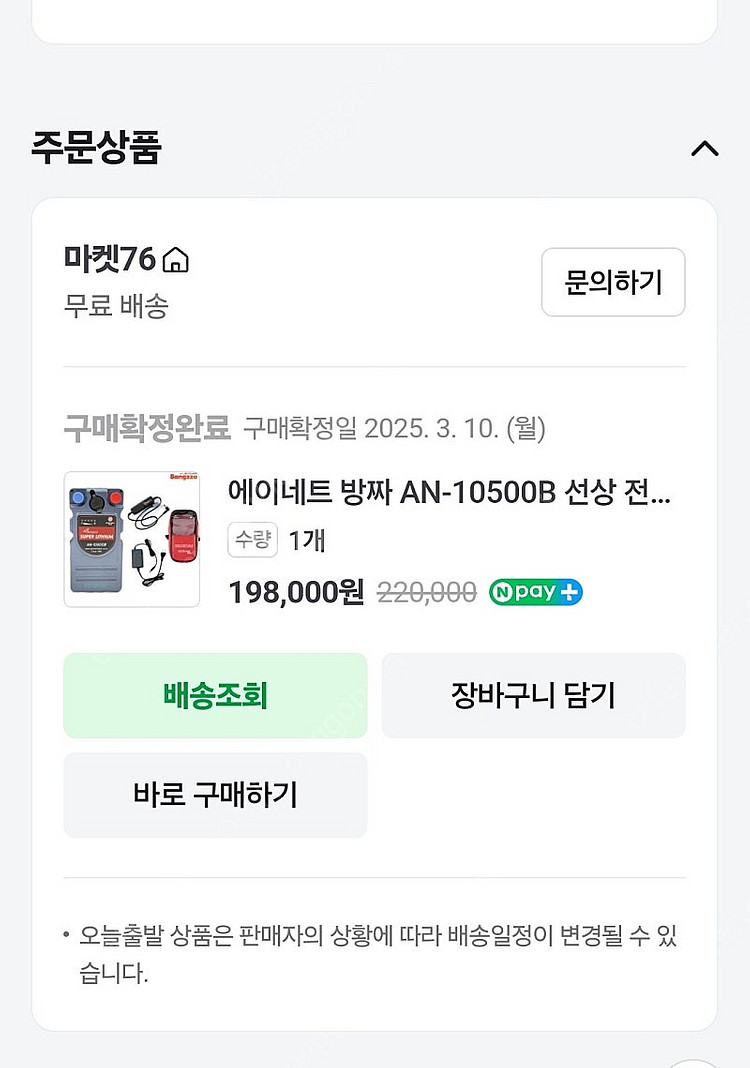Tap the 198,000원 sale price
The image size is (750, 1068).
click(x=296, y=592)
